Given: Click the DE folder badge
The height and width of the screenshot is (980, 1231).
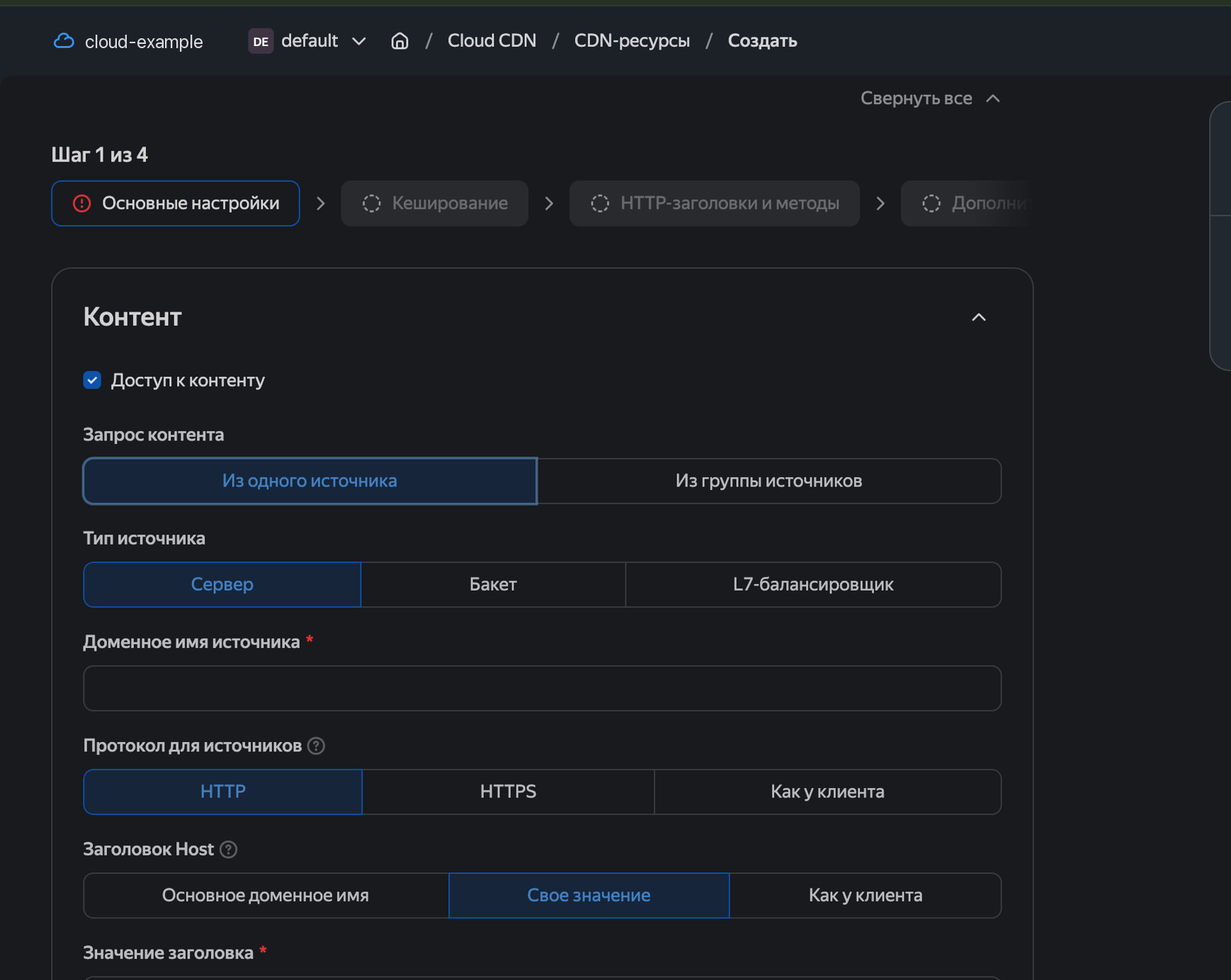Looking at the screenshot, I should click(x=261, y=41).
